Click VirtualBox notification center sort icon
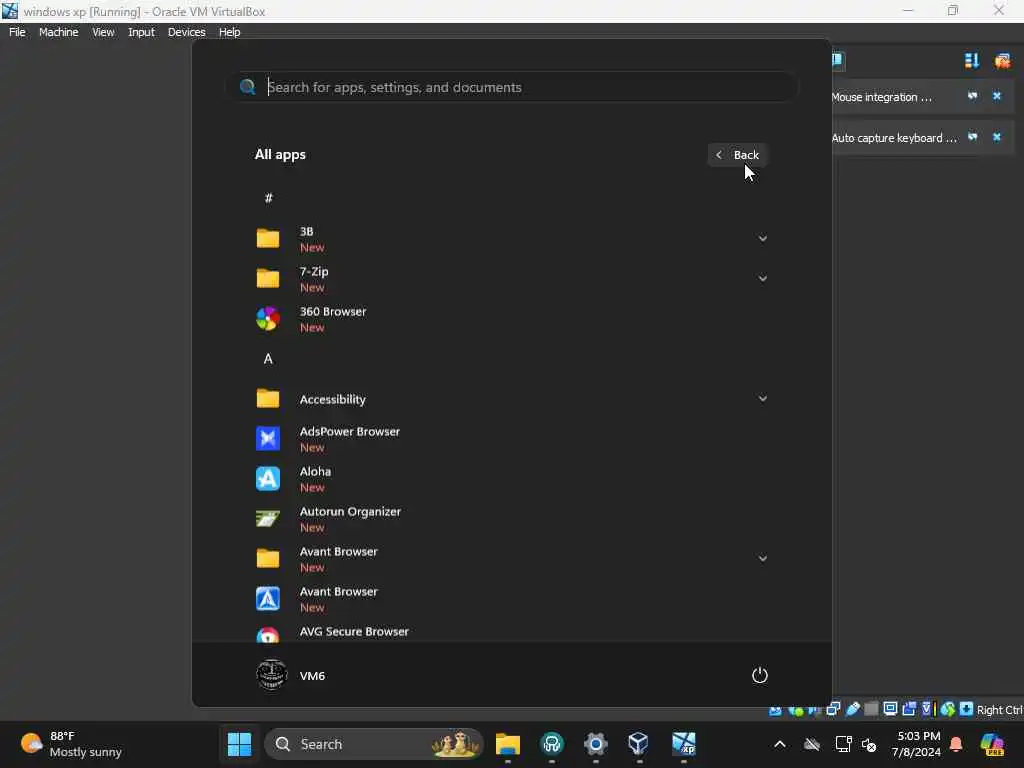1024x768 pixels. [972, 61]
